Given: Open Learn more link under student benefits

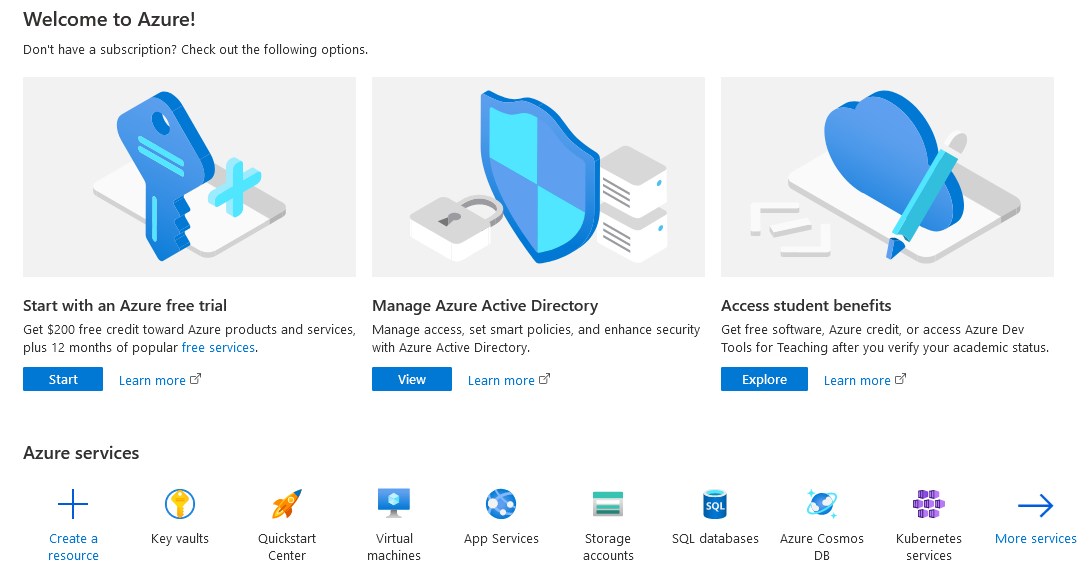Looking at the screenshot, I should point(857,380).
